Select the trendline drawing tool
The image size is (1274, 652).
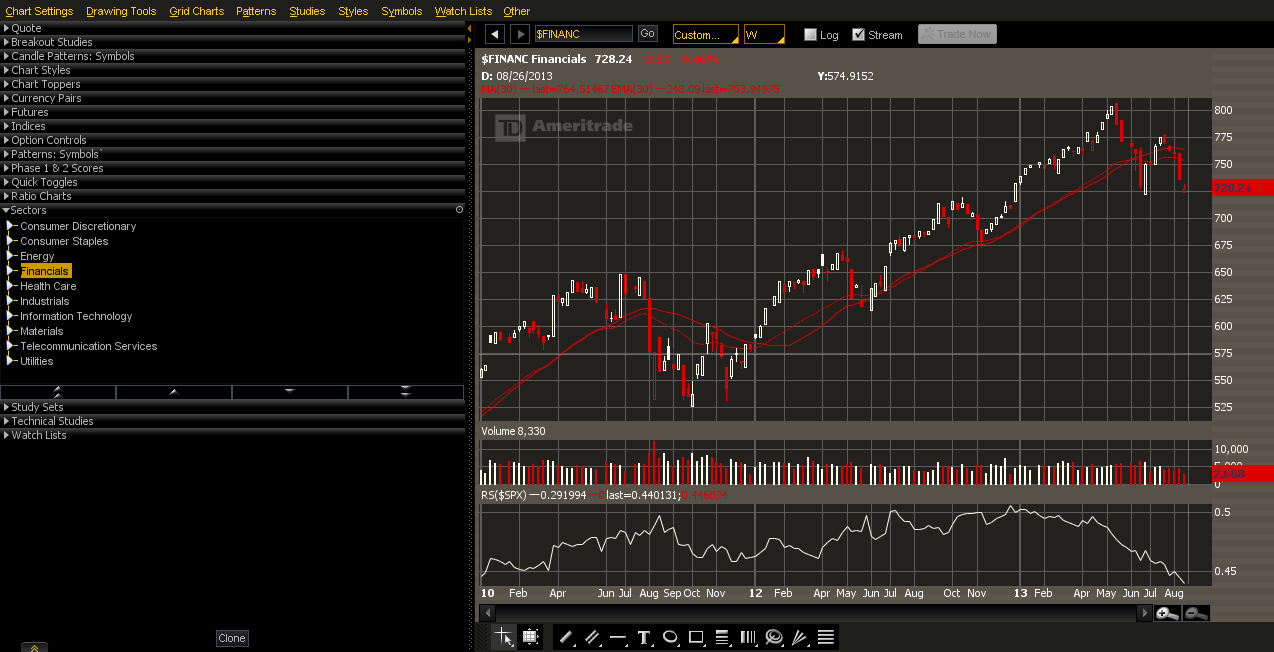pos(565,637)
